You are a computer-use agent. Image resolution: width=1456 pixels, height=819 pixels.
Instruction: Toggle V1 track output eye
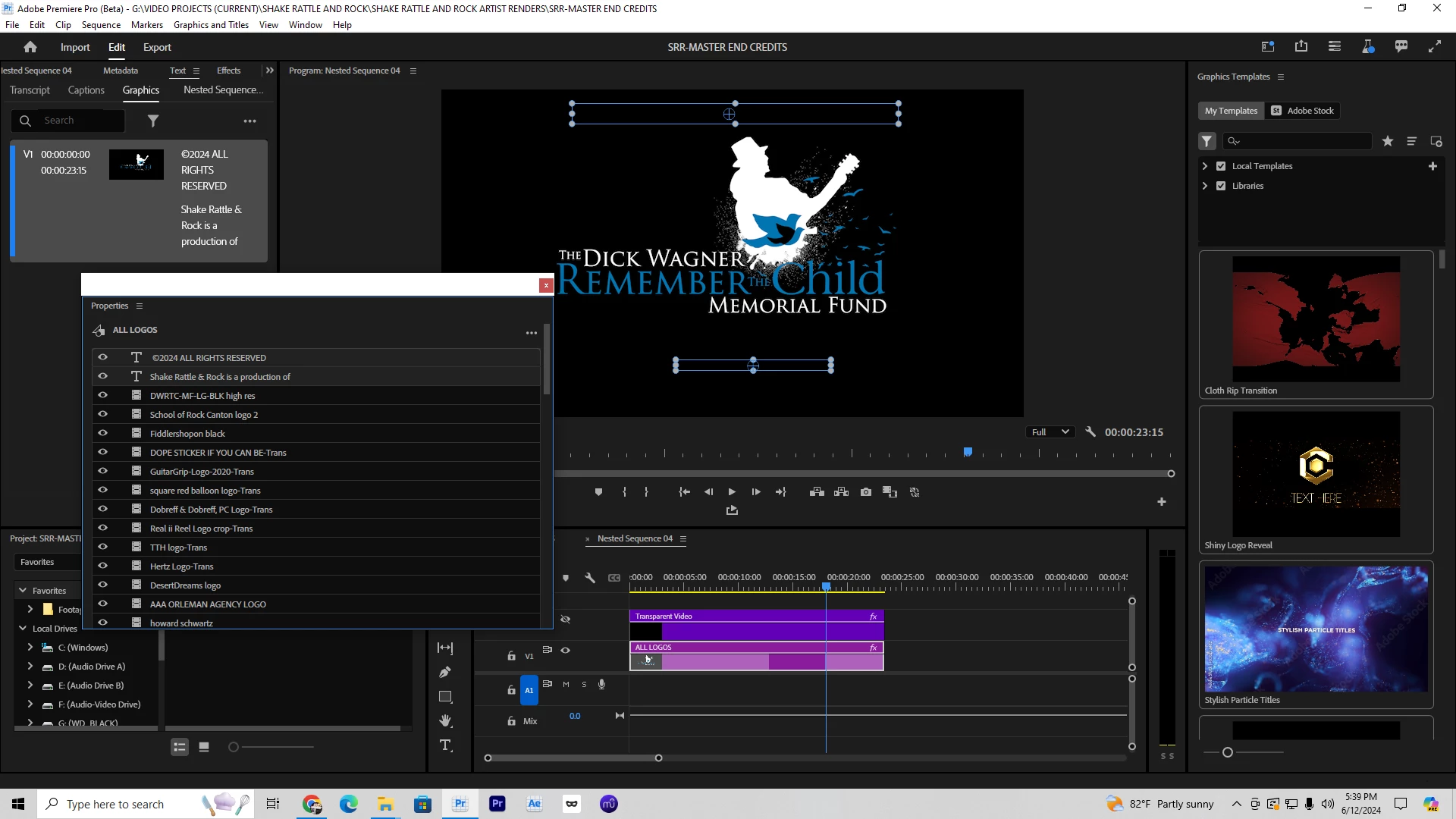pyautogui.click(x=565, y=651)
